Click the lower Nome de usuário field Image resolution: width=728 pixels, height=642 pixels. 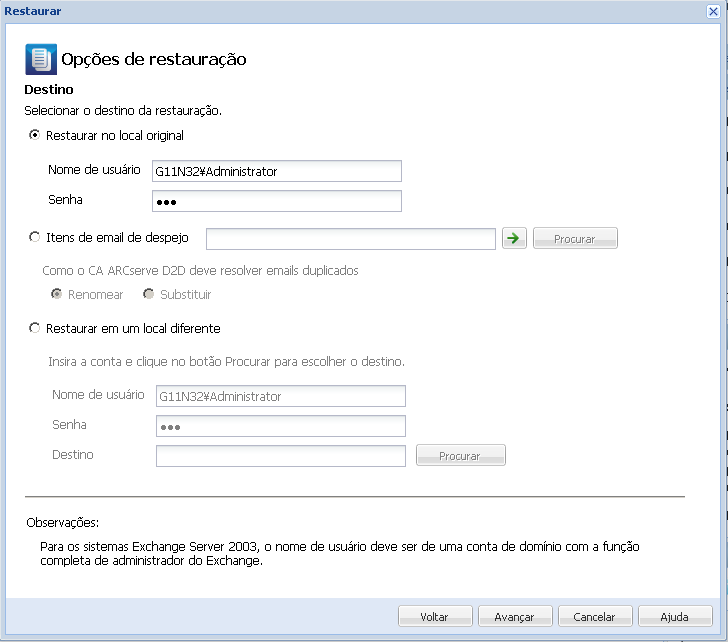pos(280,396)
